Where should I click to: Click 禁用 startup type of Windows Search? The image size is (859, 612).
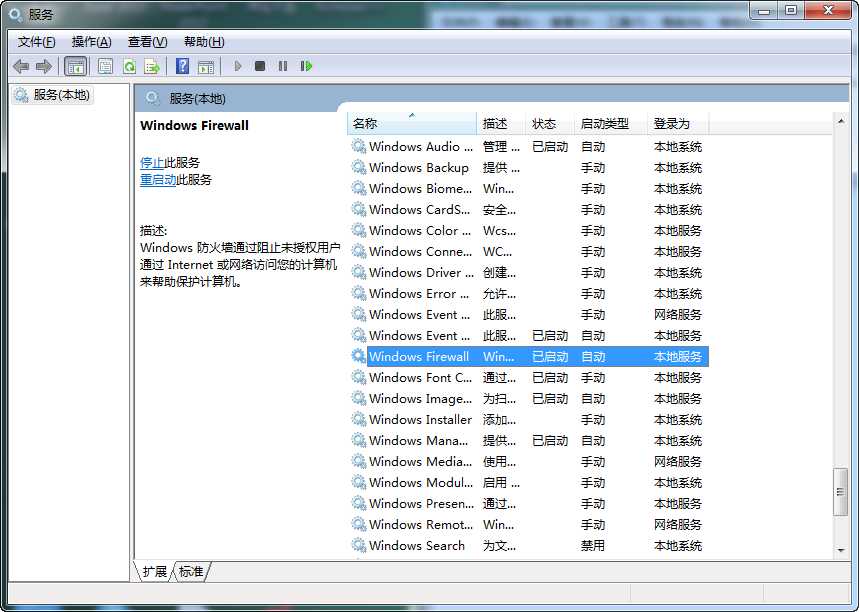tap(593, 546)
